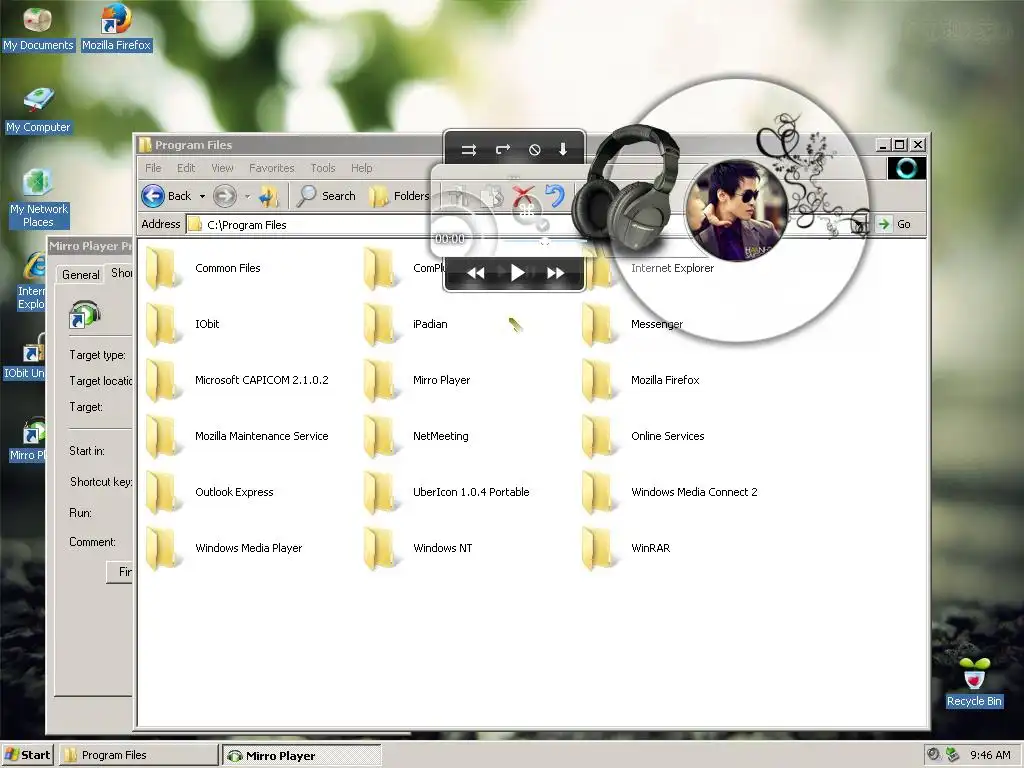Select the Mozilla Maintenance Service folder
Screen dimensions: 1024x768
click(x=238, y=436)
